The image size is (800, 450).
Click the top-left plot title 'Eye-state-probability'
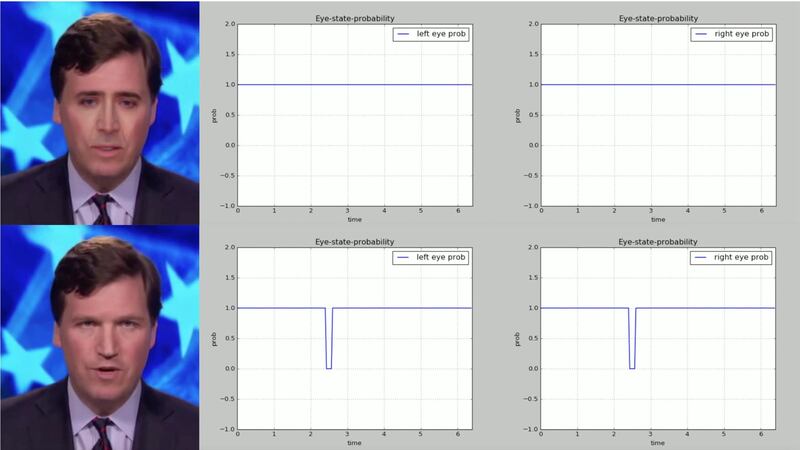[354, 18]
